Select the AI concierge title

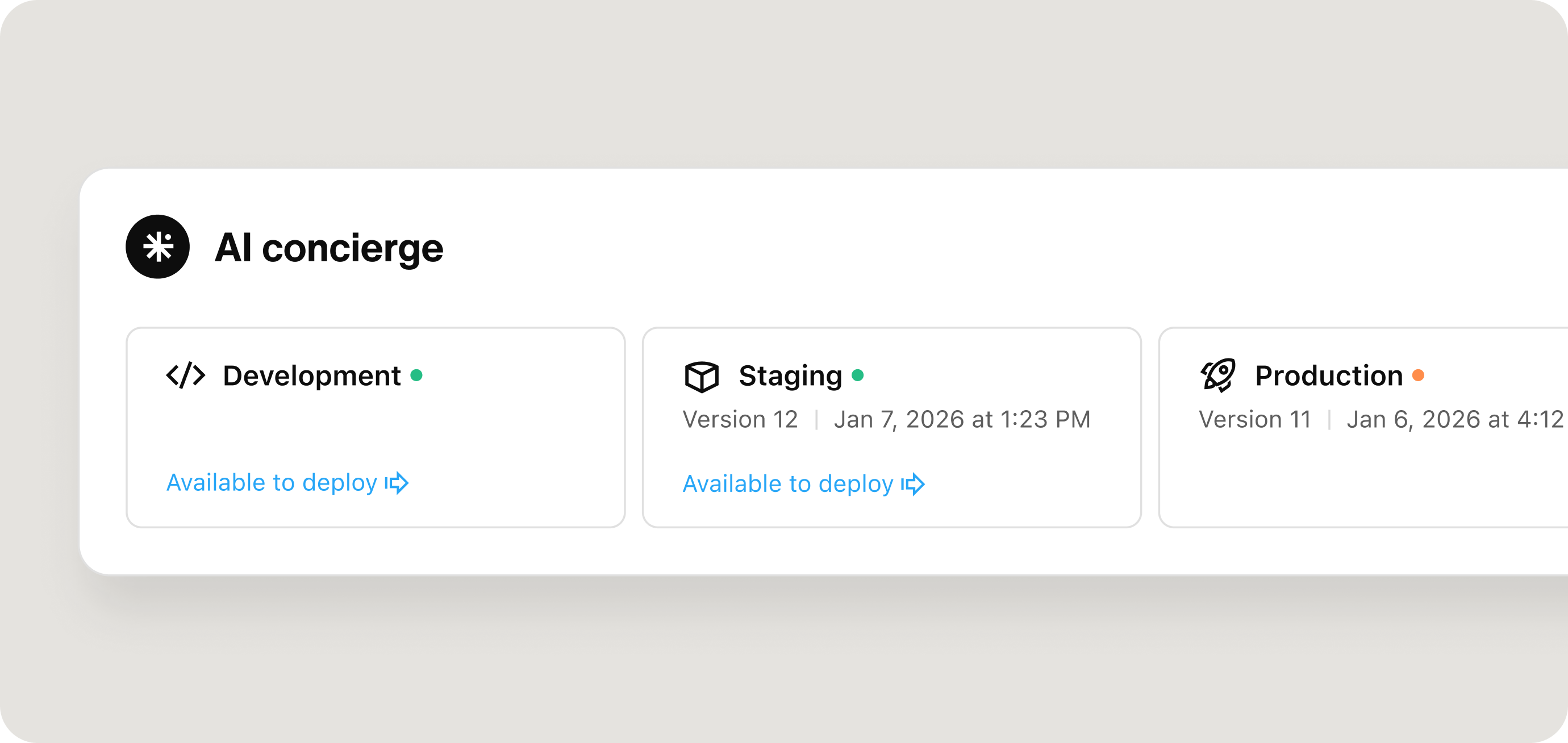(x=329, y=248)
